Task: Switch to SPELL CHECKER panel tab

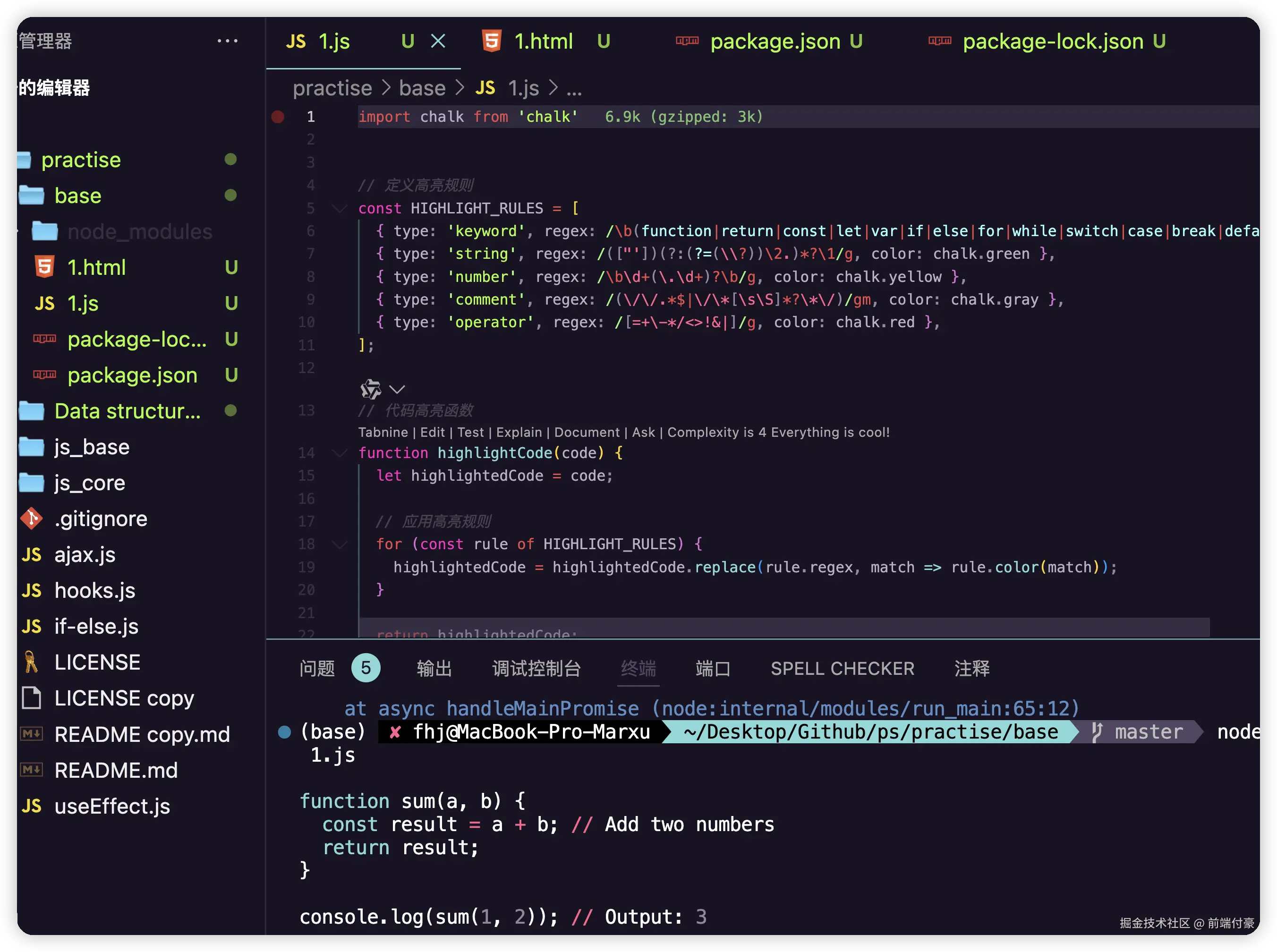Action: coord(842,669)
